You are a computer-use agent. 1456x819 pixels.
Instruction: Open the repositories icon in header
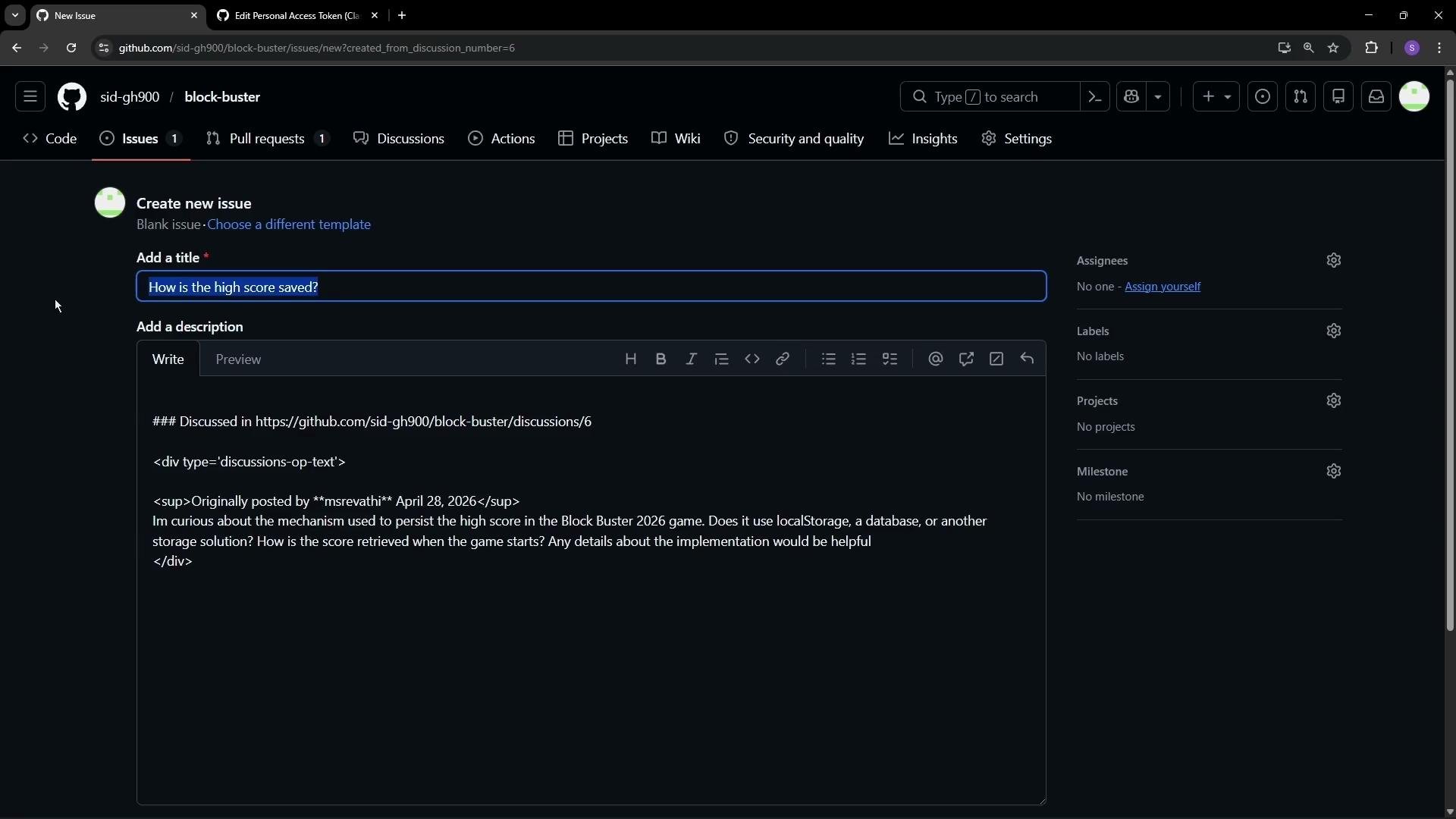[1338, 97]
